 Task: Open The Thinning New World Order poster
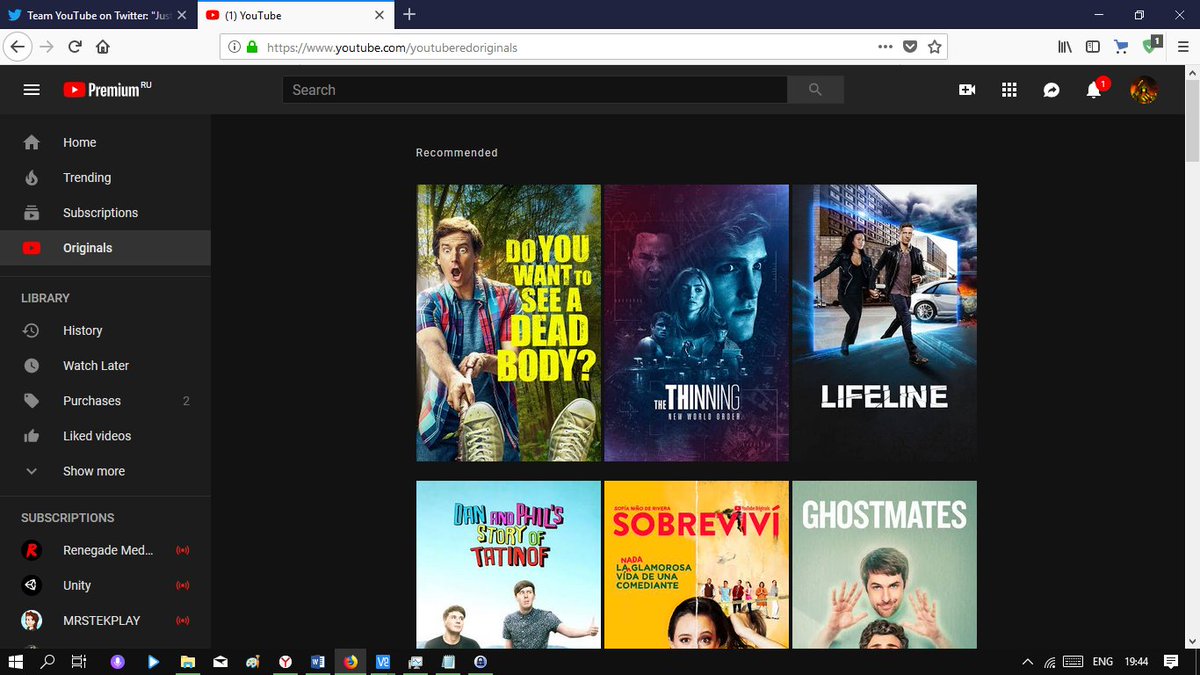pos(696,323)
